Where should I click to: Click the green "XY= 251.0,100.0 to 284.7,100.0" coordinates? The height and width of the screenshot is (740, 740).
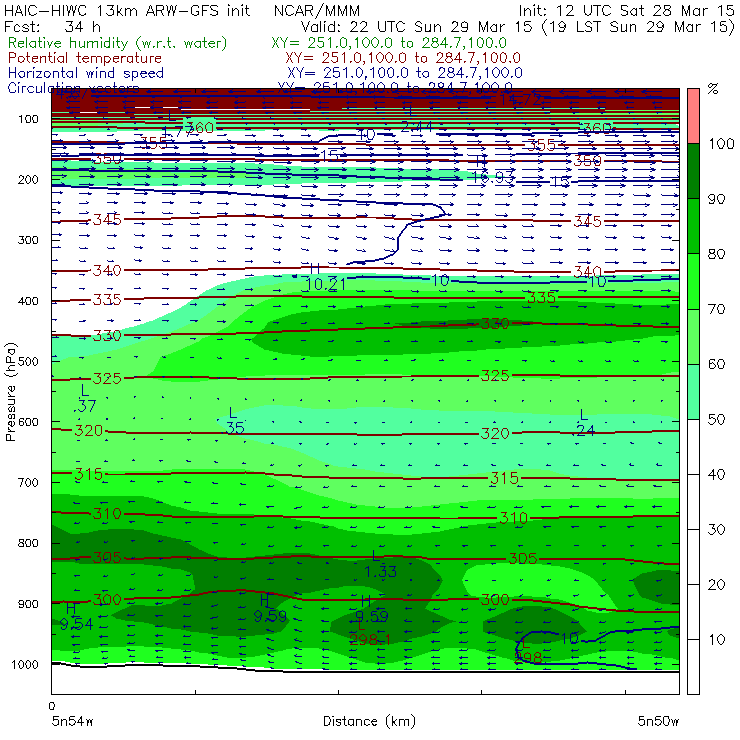(x=389, y=43)
